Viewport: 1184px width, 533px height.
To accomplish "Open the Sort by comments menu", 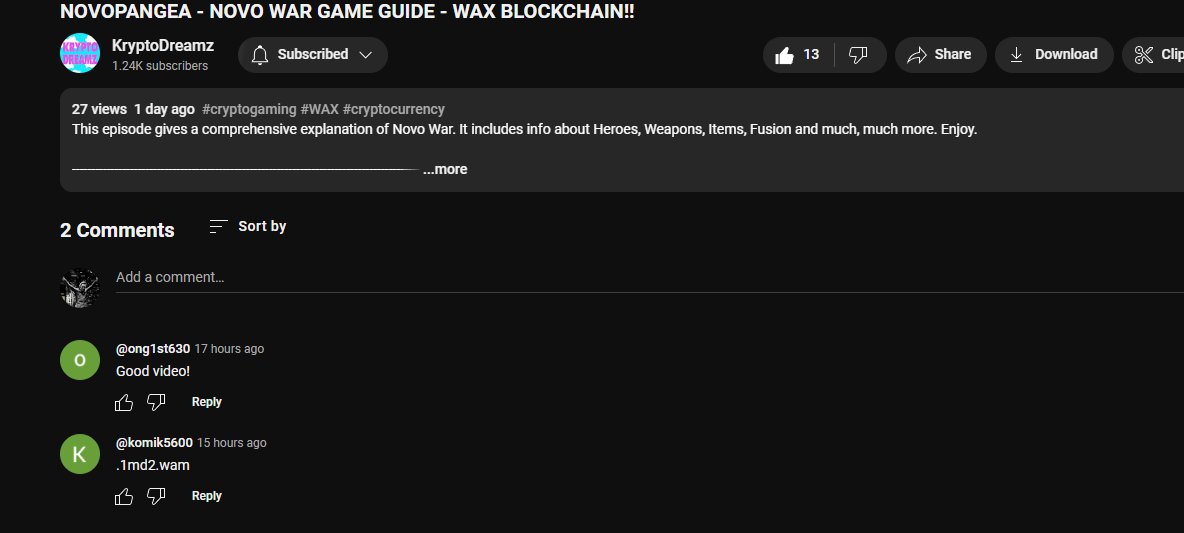I will tap(248, 226).
